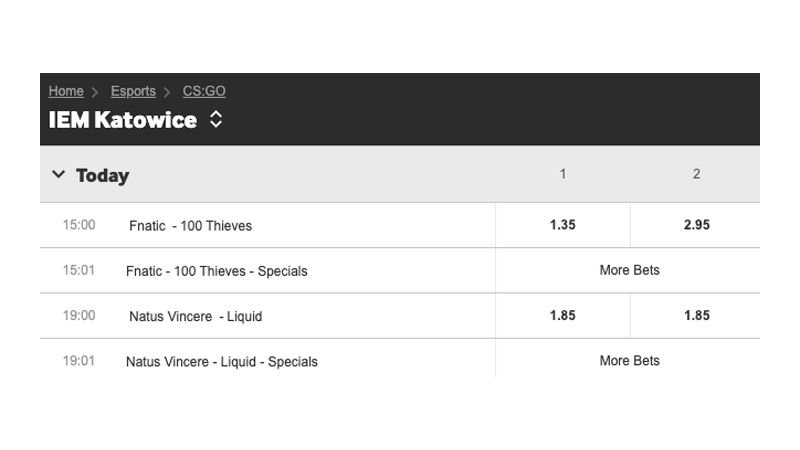Open the Natus Vincere - Liquid match

[x=195, y=316]
